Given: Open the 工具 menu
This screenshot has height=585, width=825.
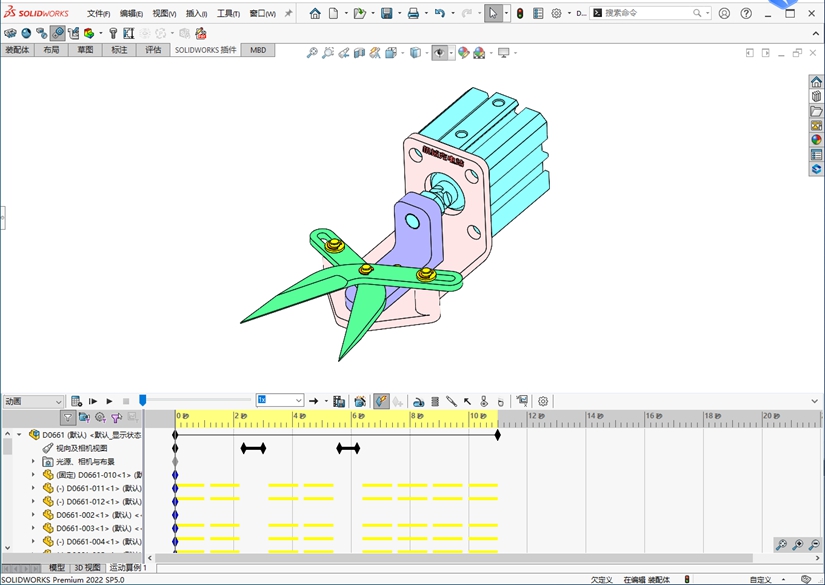Looking at the screenshot, I should click(x=228, y=14).
